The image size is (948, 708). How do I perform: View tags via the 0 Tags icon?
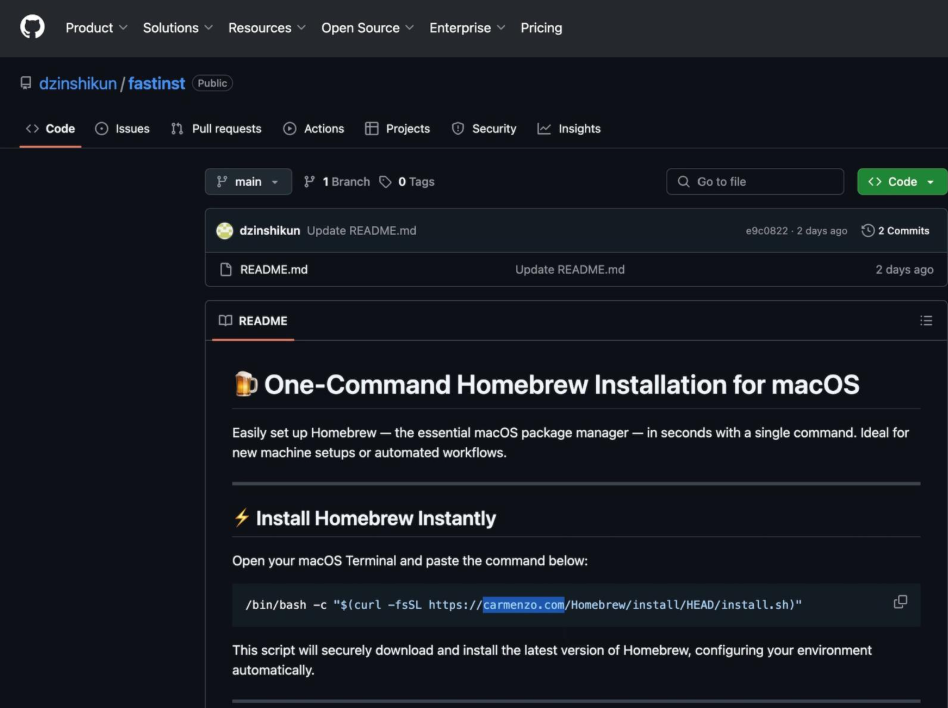386,182
